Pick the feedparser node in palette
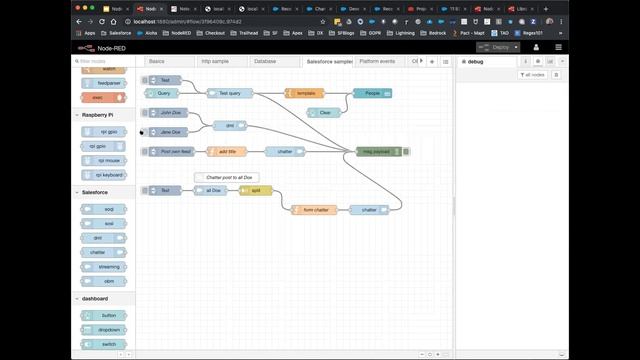Image resolution: width=640 pixels, height=360 pixels. tap(104, 83)
